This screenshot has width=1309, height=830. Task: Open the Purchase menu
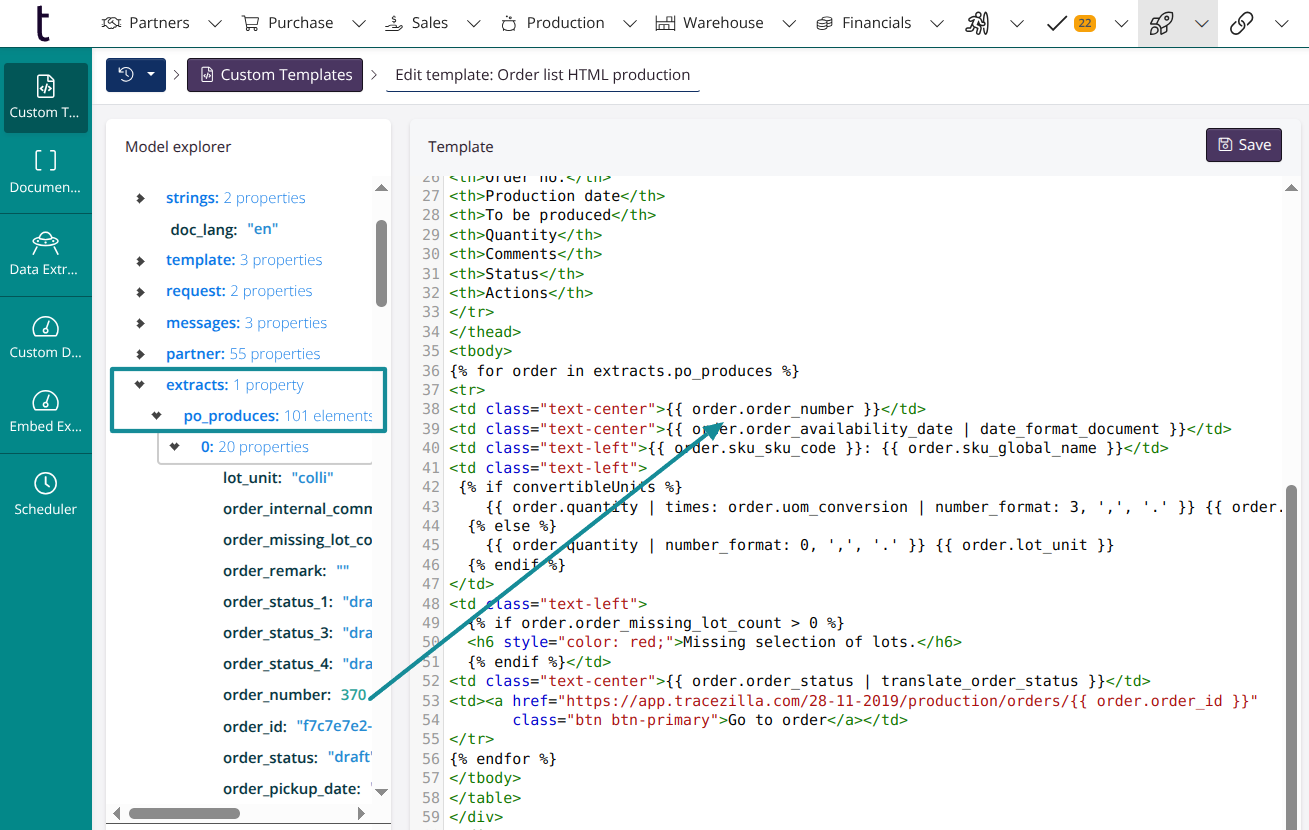[286, 23]
